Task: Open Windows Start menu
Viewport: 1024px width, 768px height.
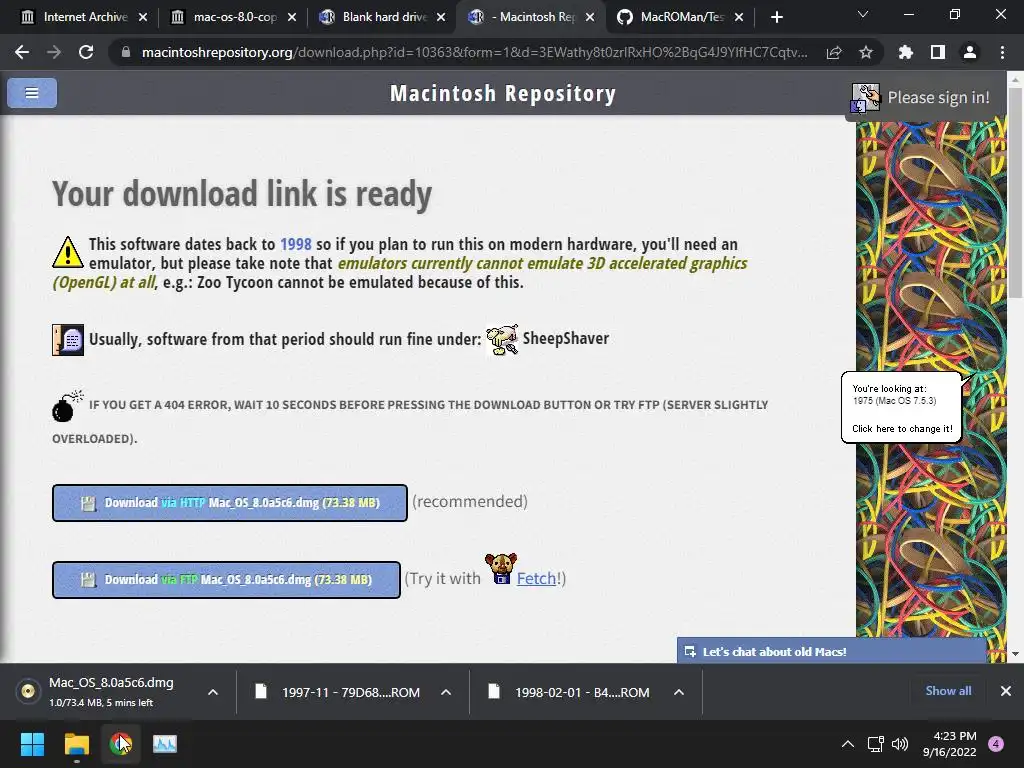Action: point(32,744)
